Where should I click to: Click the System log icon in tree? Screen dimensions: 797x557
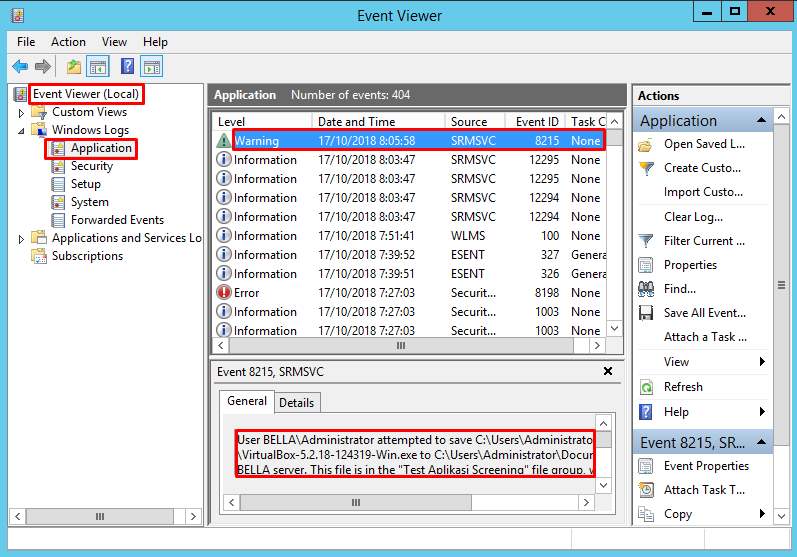click(x=58, y=202)
